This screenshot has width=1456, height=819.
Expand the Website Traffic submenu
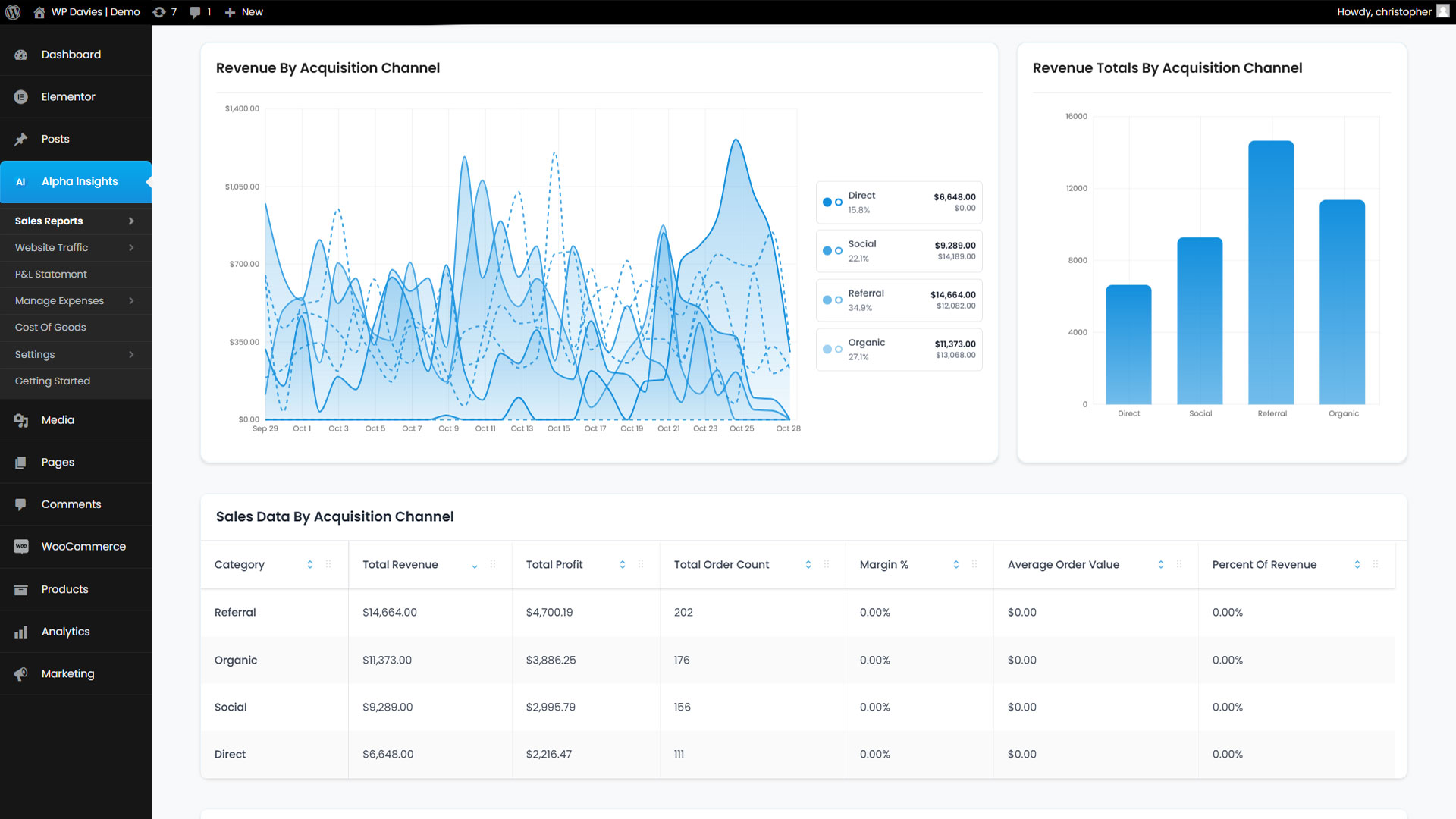(131, 248)
